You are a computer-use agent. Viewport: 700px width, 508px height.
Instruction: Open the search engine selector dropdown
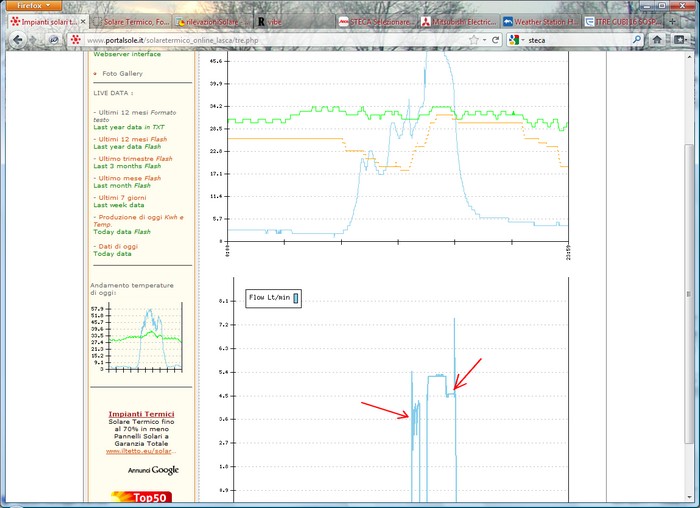(517, 40)
